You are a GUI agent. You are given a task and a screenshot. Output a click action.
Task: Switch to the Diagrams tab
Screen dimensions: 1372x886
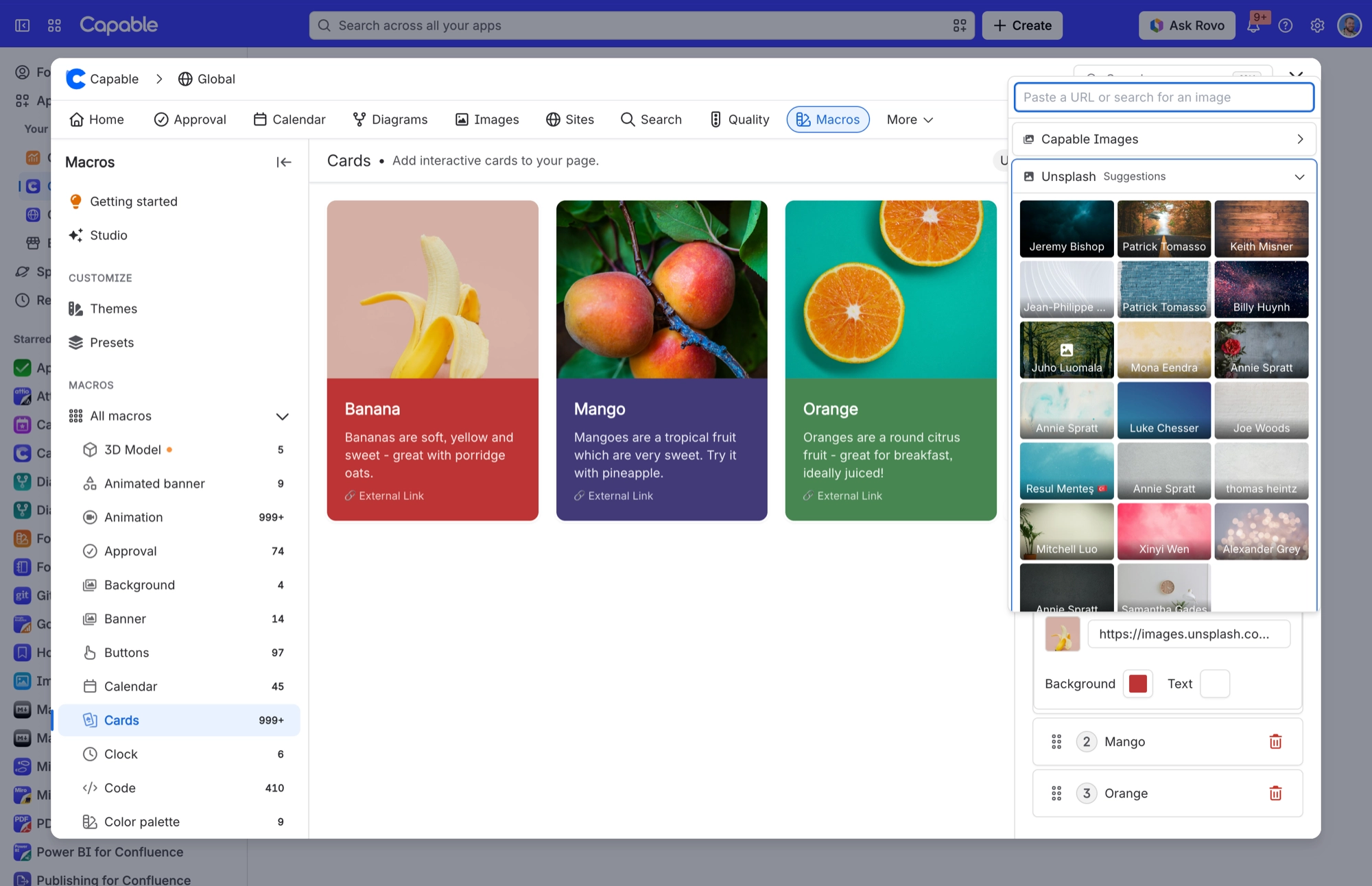pyautogui.click(x=390, y=119)
